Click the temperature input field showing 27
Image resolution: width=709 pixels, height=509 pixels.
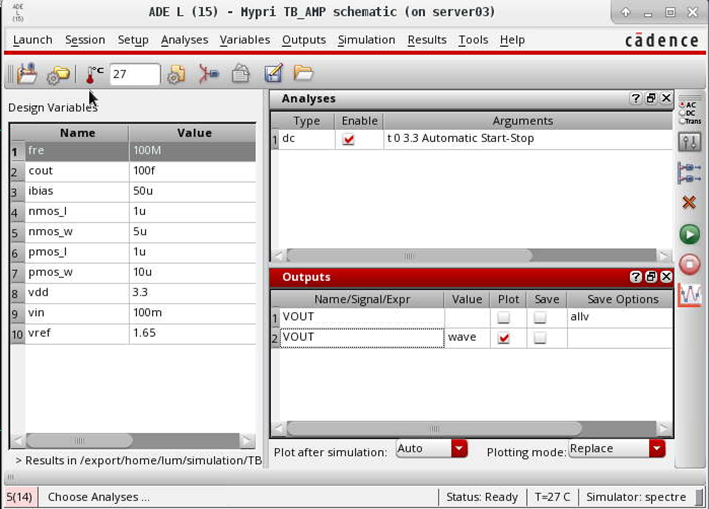(x=135, y=74)
